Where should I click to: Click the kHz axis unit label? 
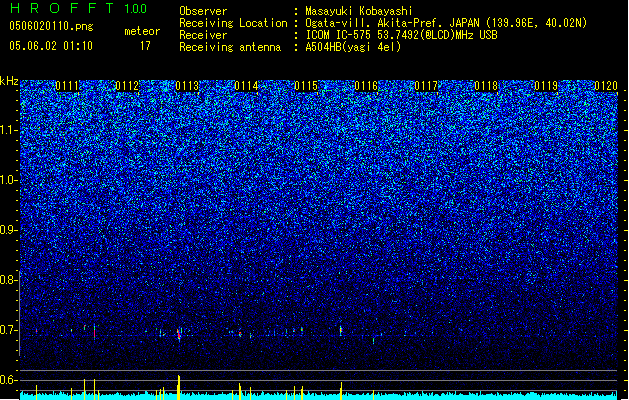pyautogui.click(x=9, y=81)
